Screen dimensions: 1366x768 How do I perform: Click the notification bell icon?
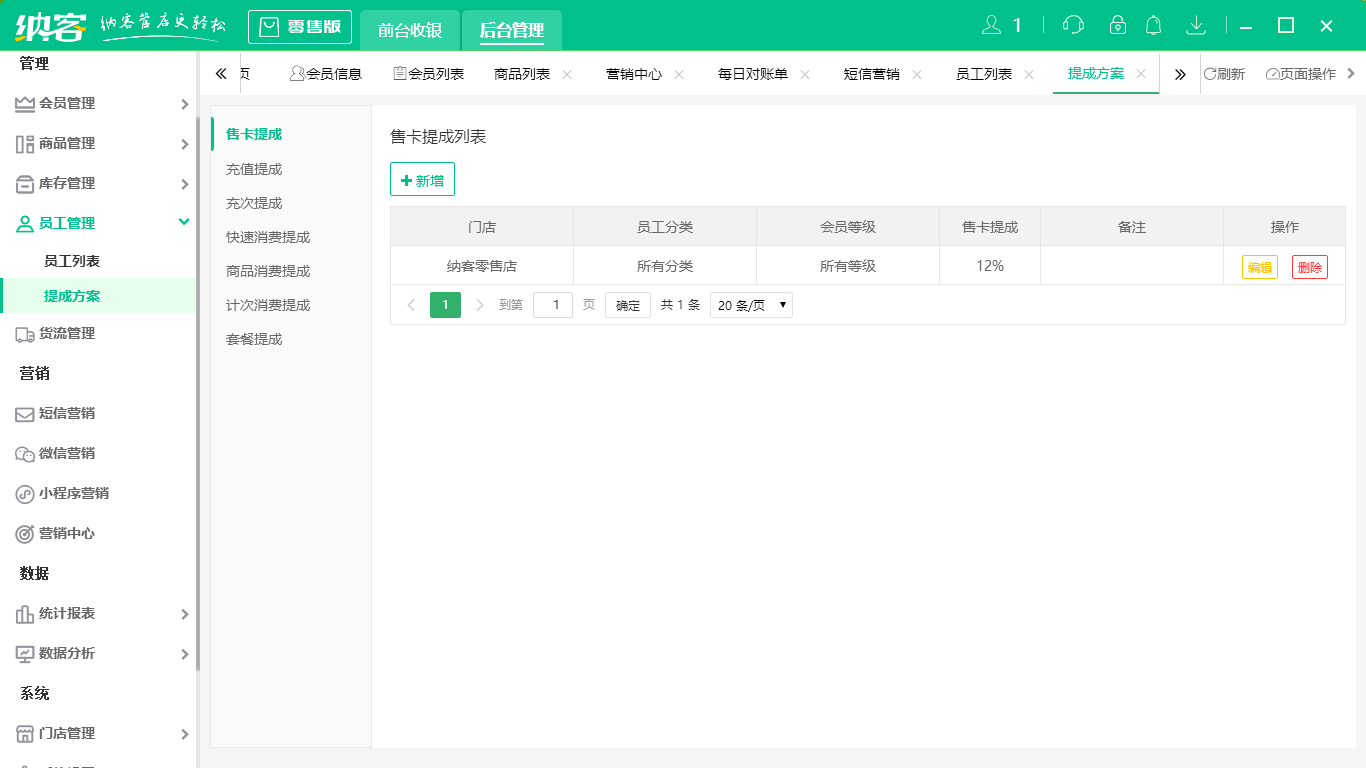coord(1153,24)
